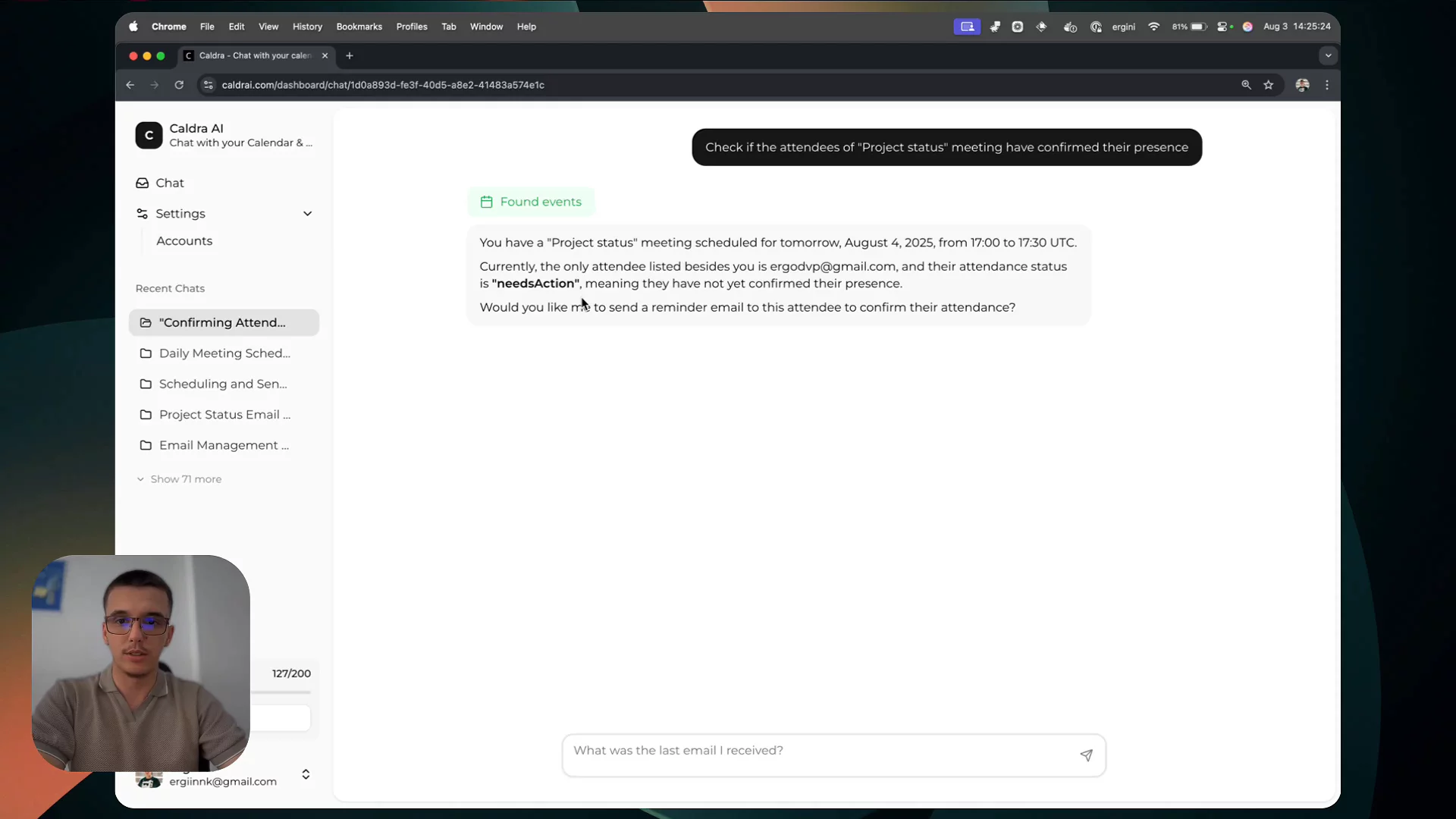The height and width of the screenshot is (819, 1456).
Task: Bookmark page with the star icon
Action: 1269,85
